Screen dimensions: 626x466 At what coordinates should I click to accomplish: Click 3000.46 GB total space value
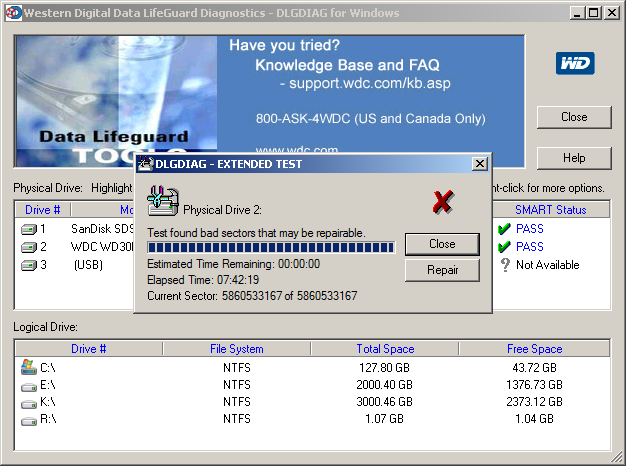(384, 402)
